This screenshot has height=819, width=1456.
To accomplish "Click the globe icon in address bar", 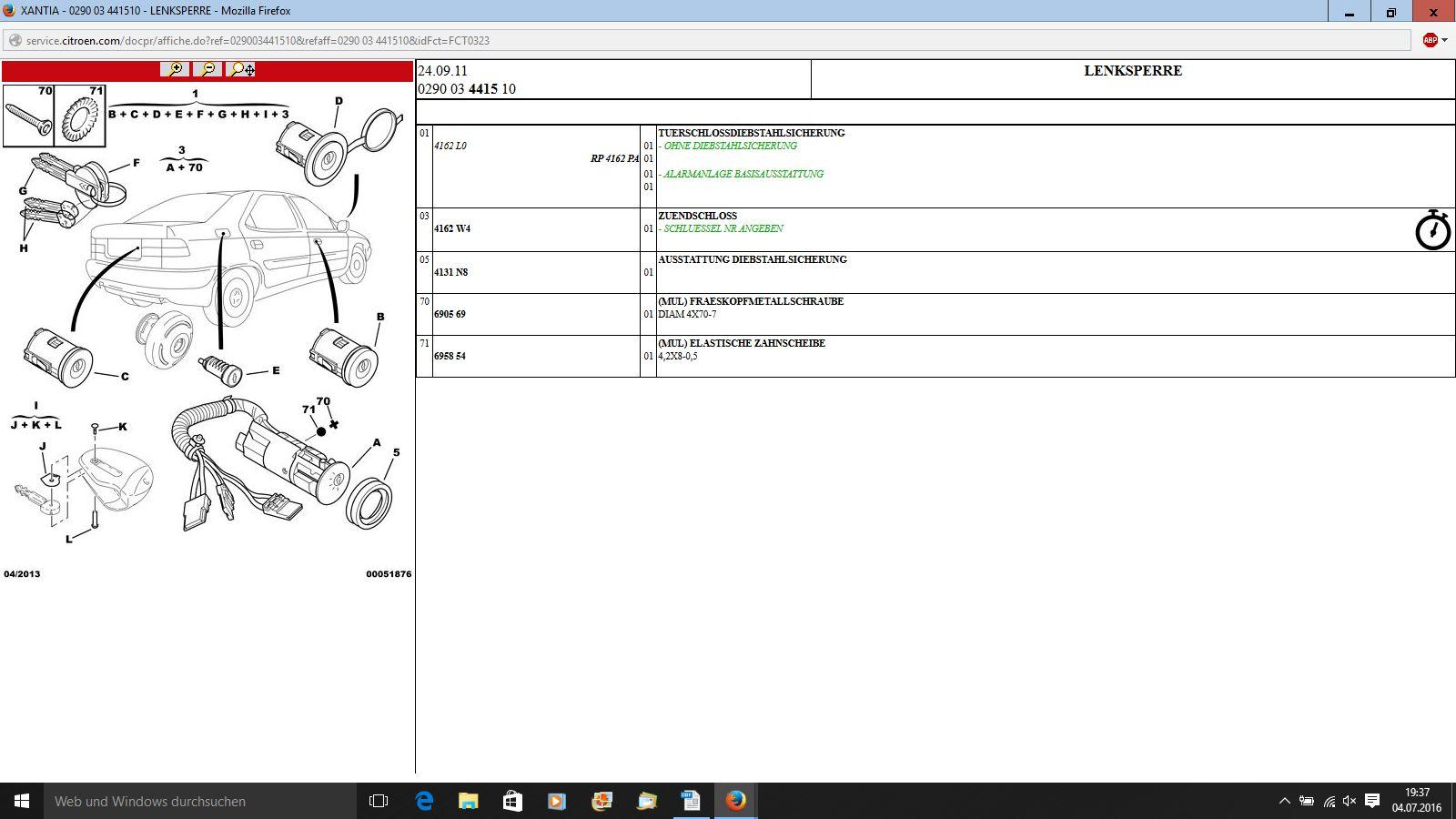I will point(15,40).
